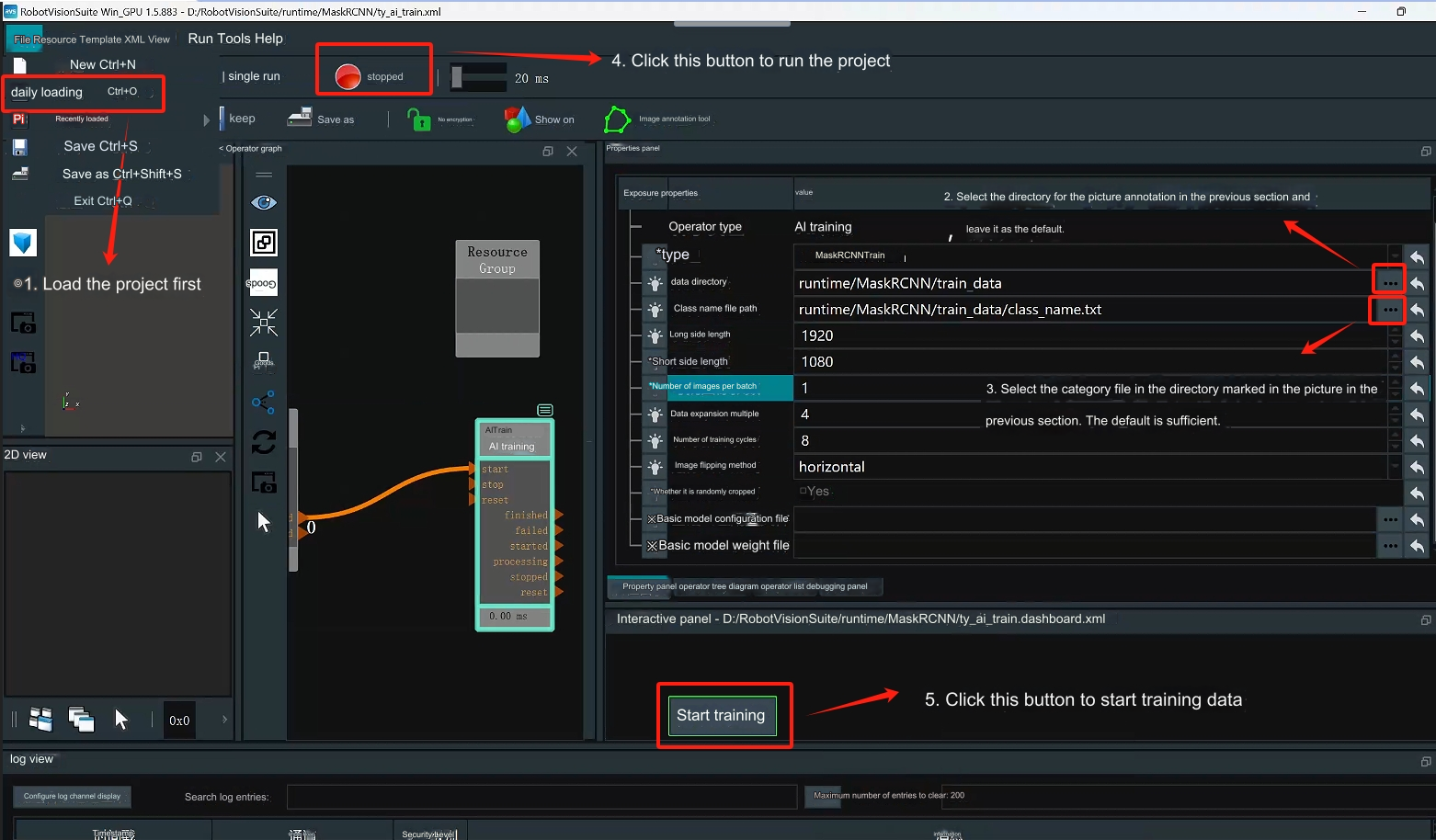Choose New from the File menu
Viewport: 1436px width, 840px height.
(x=102, y=64)
